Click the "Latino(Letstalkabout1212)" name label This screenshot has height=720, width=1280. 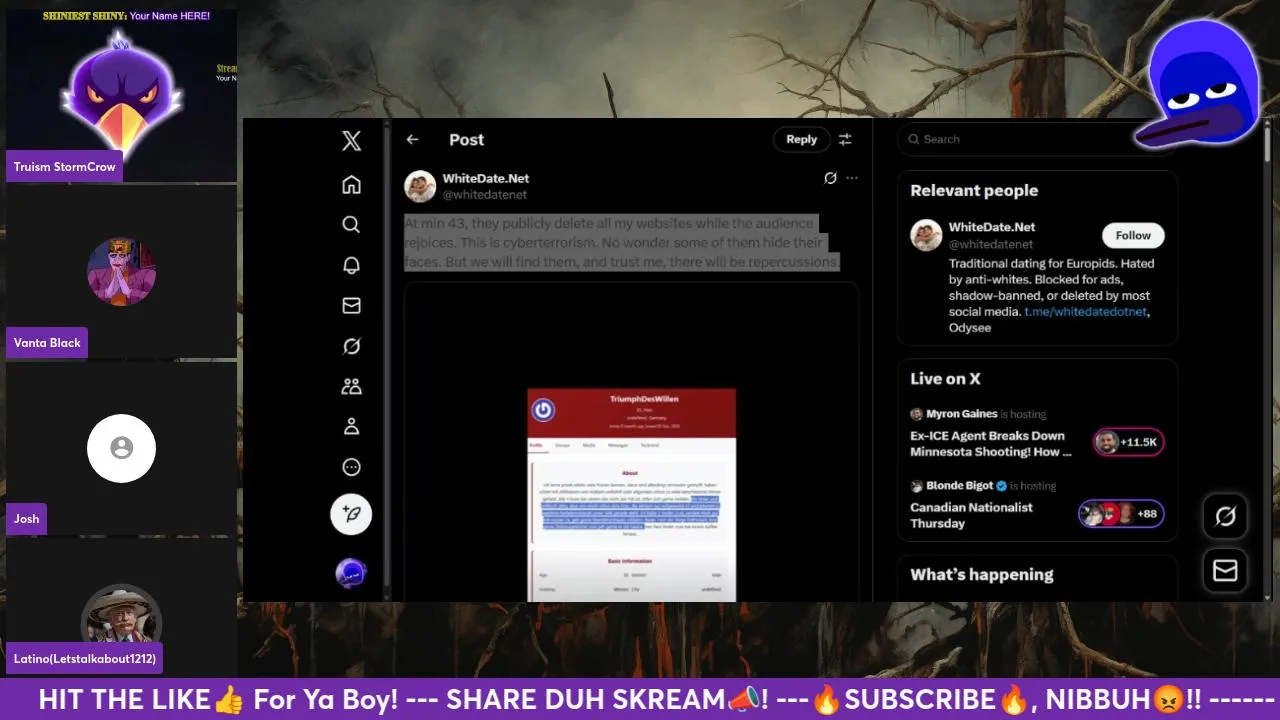[x=85, y=660]
